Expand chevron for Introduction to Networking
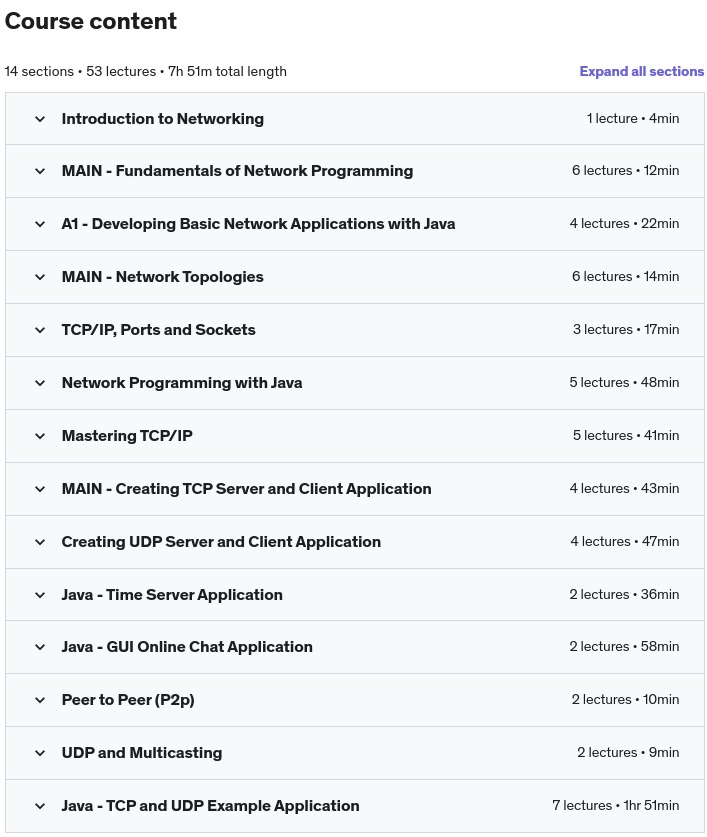This screenshot has width=707, height=837. point(40,119)
